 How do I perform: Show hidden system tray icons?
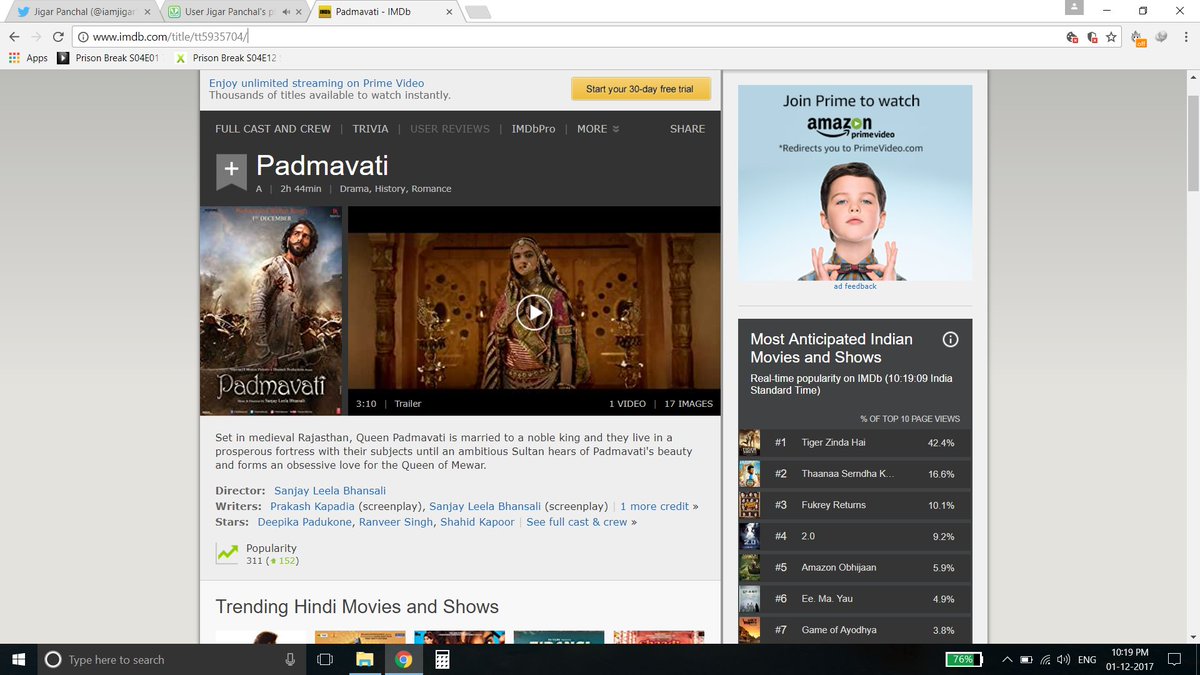pyautogui.click(x=1007, y=660)
